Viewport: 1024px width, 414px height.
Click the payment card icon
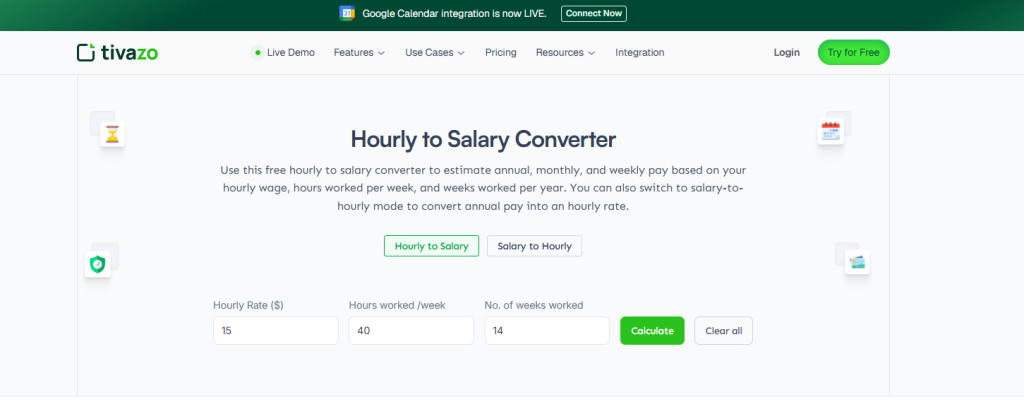click(x=857, y=263)
